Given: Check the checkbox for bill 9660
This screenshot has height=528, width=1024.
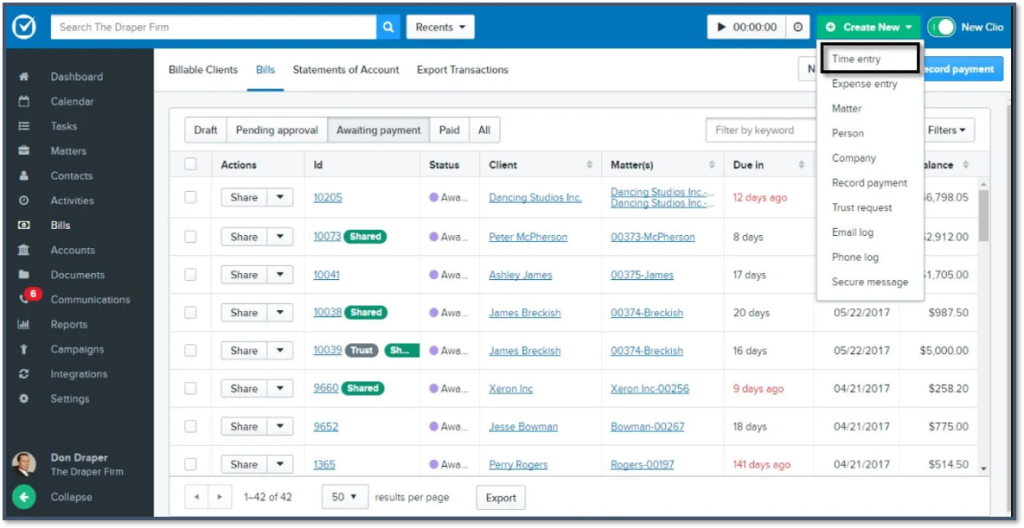Looking at the screenshot, I should [x=190, y=388].
